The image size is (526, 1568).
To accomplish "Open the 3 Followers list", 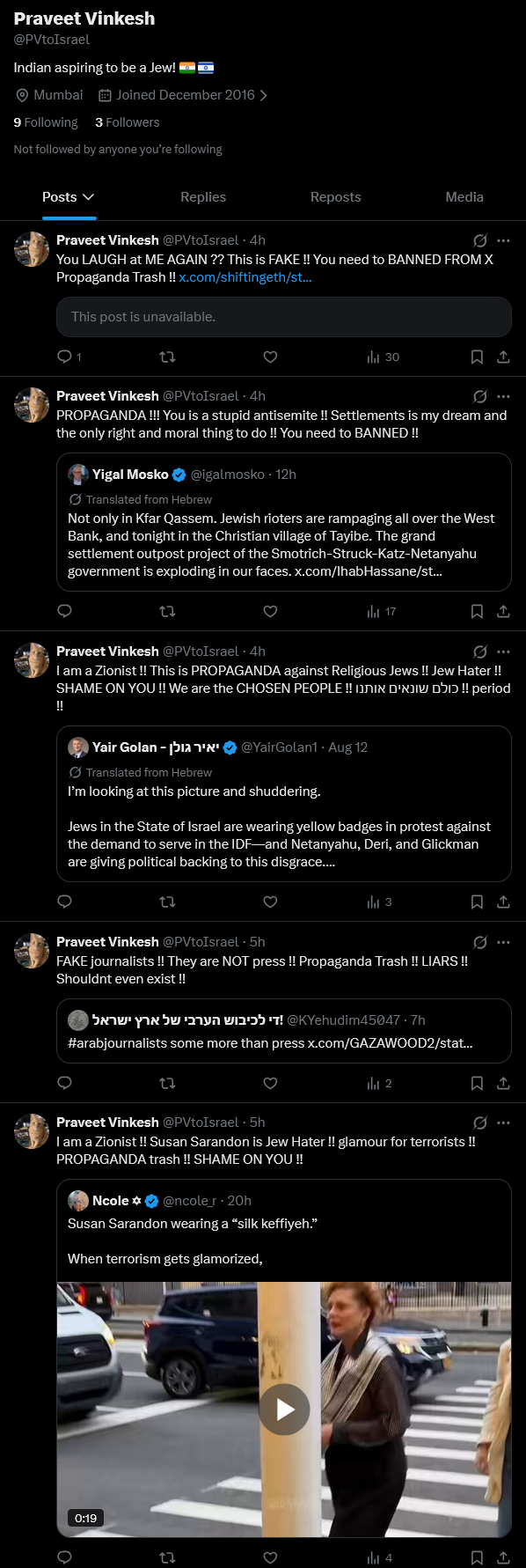I will 128,122.
